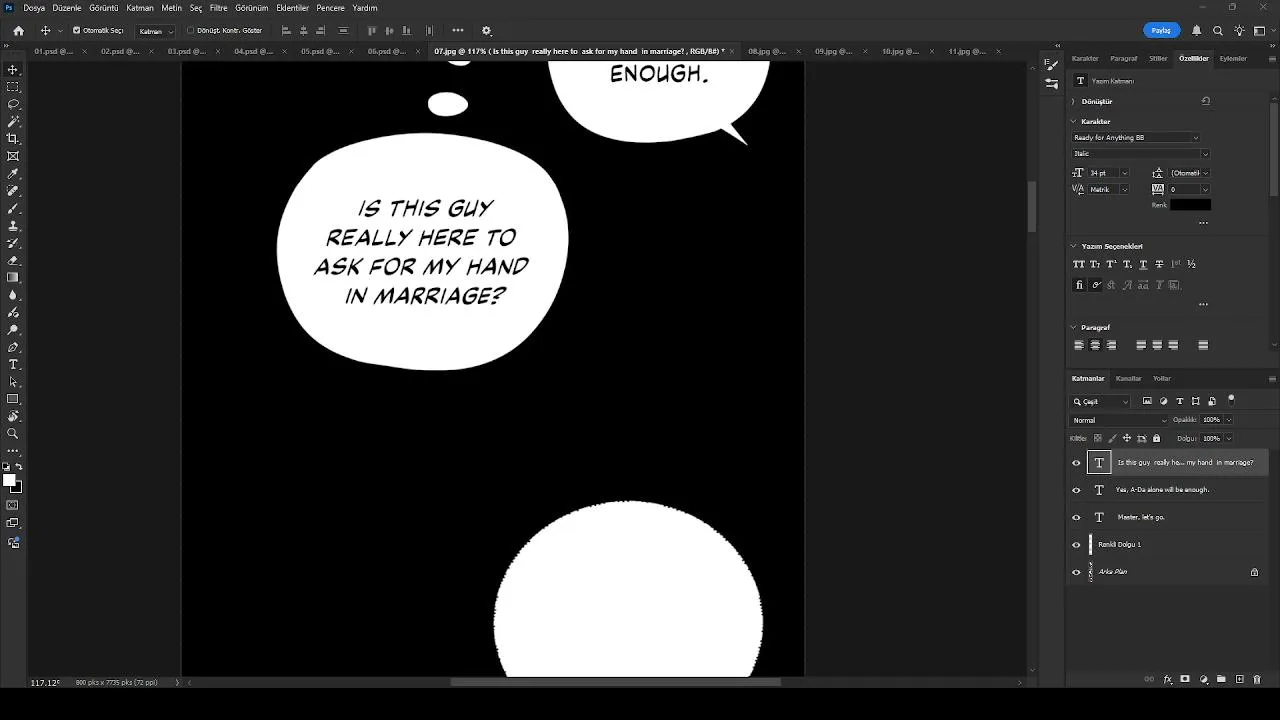The image size is (1280, 720).
Task: Select the Zoom tool
Action: pos(13,434)
